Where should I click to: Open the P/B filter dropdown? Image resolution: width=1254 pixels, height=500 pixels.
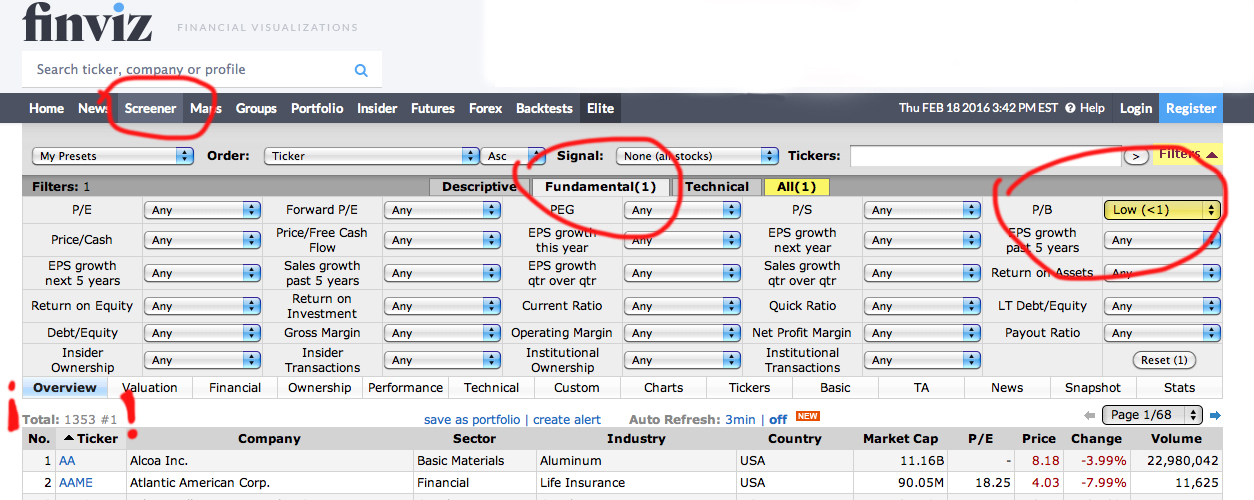(x=1162, y=210)
